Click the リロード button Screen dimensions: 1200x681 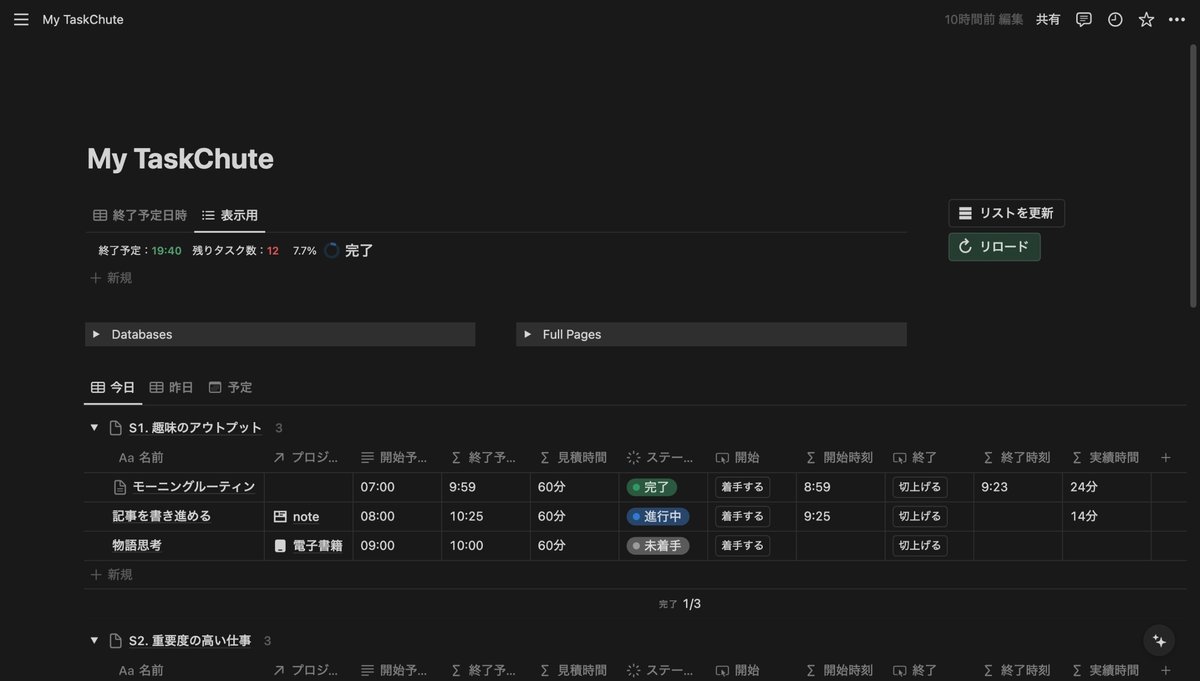[x=994, y=247]
